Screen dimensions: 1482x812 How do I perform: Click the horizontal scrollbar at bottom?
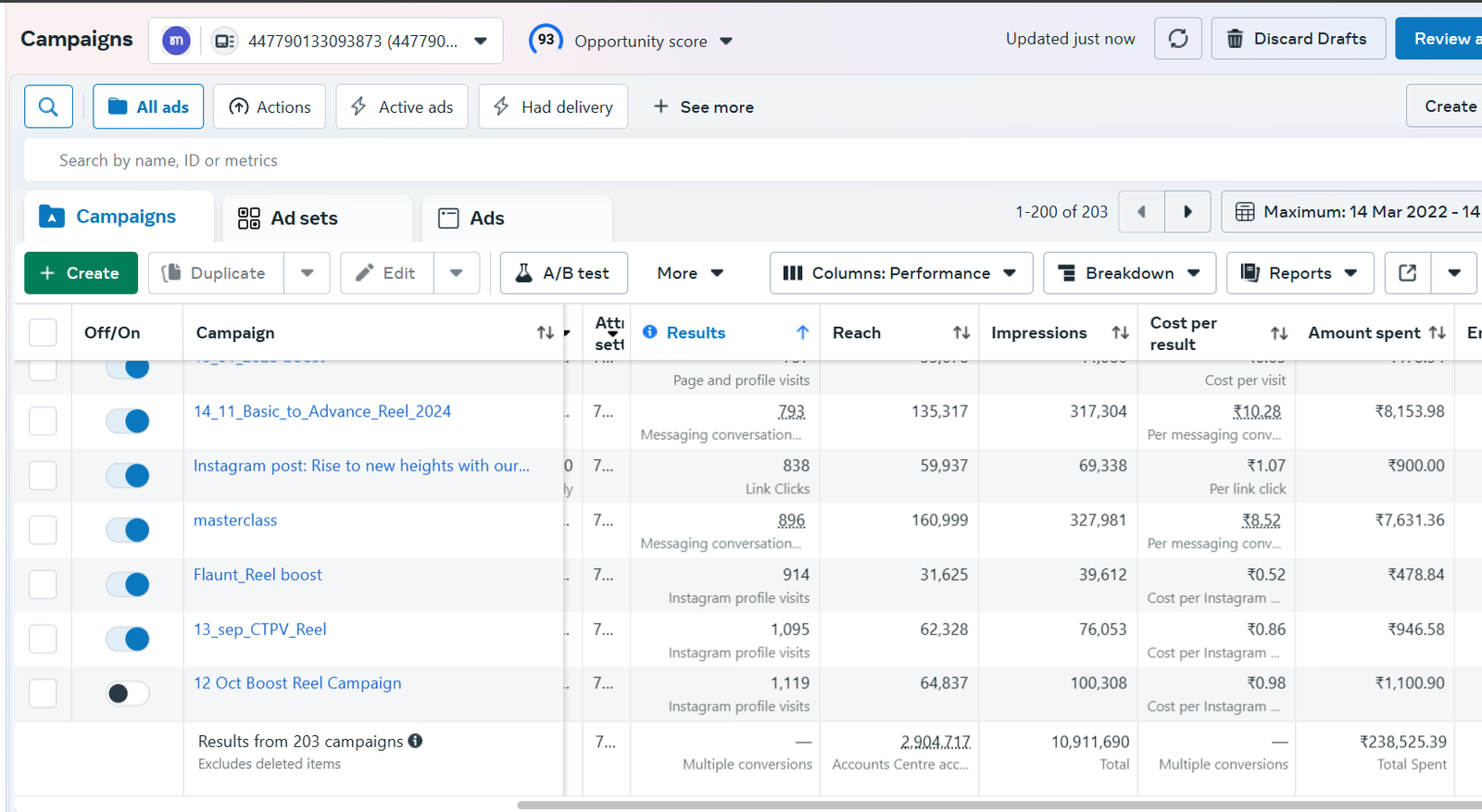pyautogui.click(x=999, y=805)
